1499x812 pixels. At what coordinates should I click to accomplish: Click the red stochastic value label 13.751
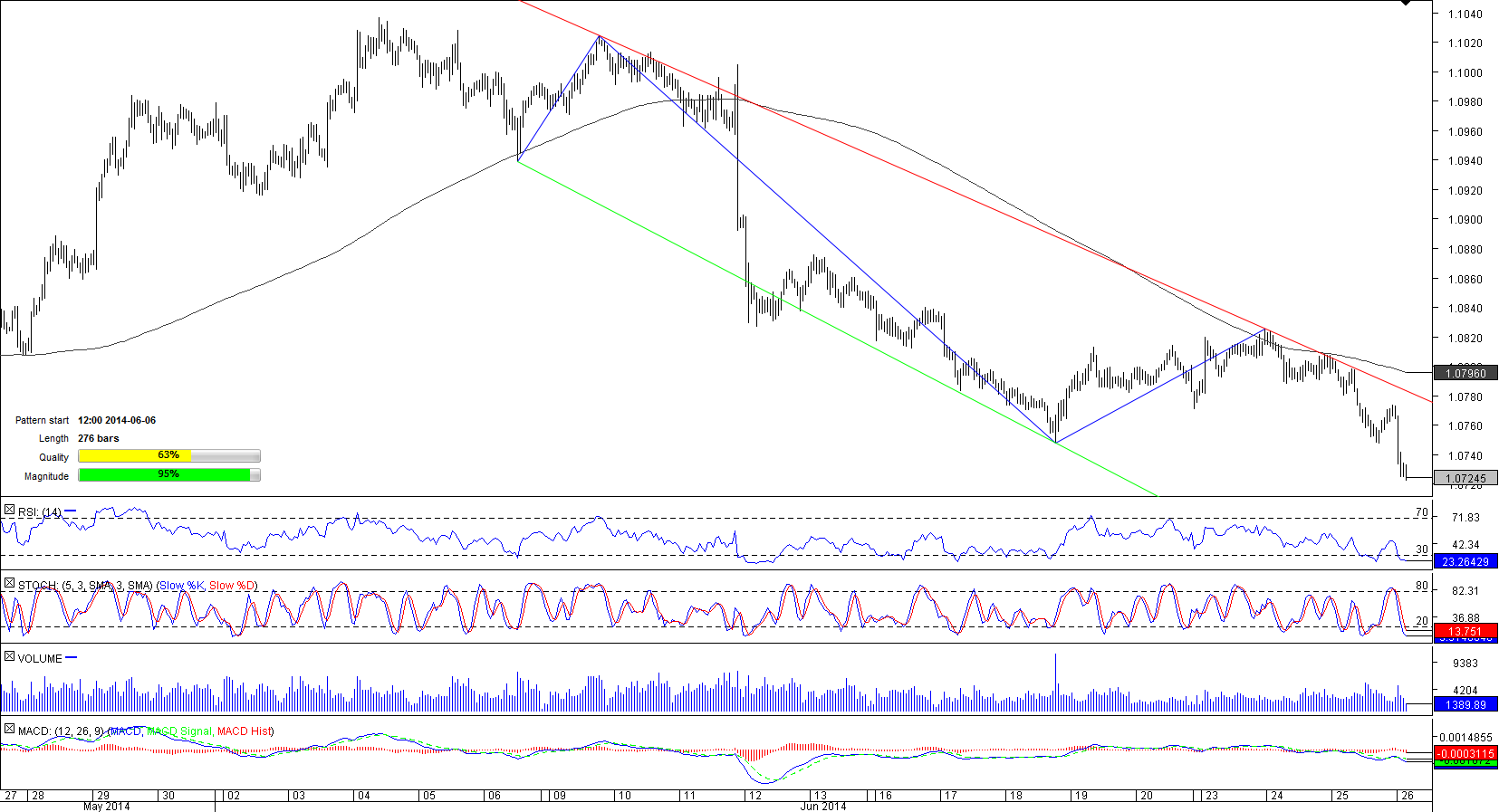[1465, 632]
